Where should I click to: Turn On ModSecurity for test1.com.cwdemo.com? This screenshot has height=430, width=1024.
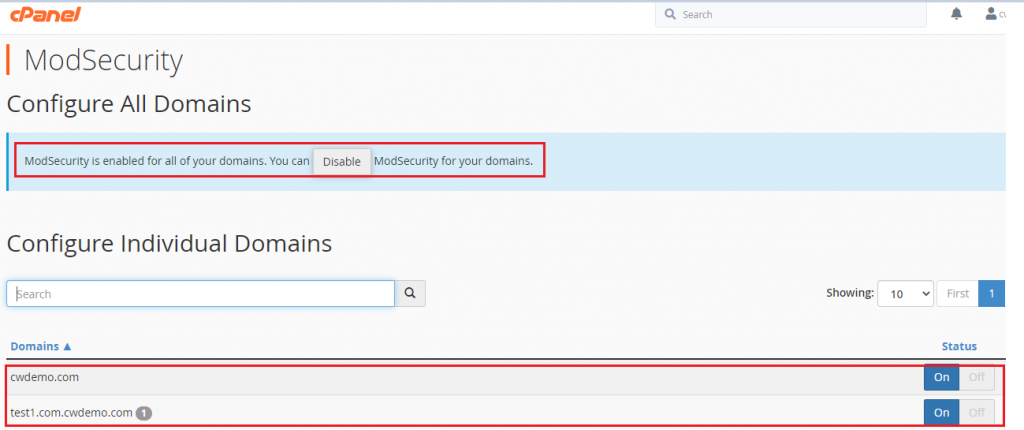click(x=941, y=412)
